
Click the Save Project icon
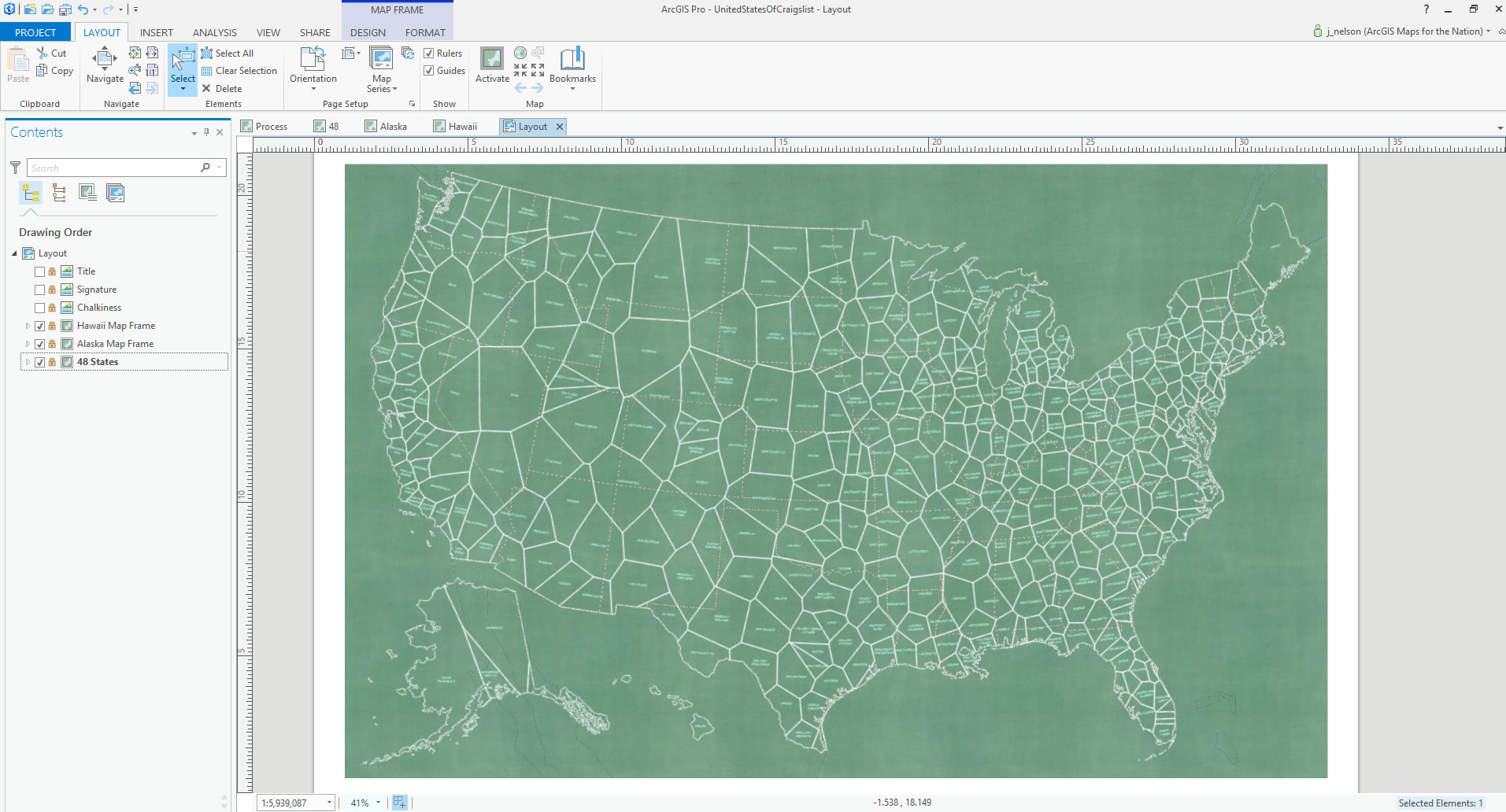[x=65, y=9]
